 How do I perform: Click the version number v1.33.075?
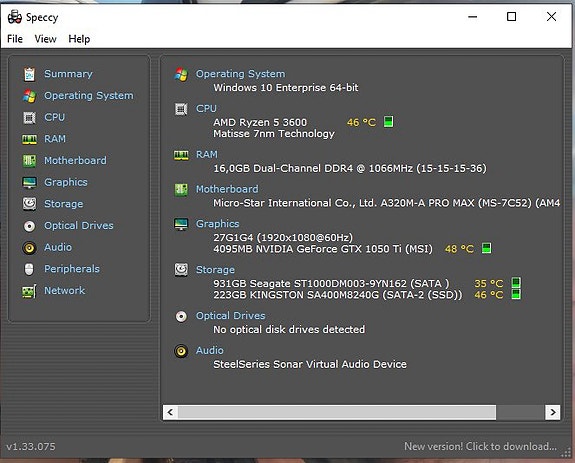pyautogui.click(x=31, y=447)
